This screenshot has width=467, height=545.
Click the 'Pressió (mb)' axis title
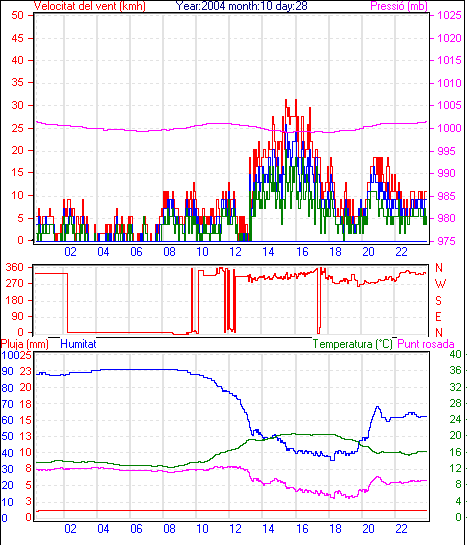399,6
